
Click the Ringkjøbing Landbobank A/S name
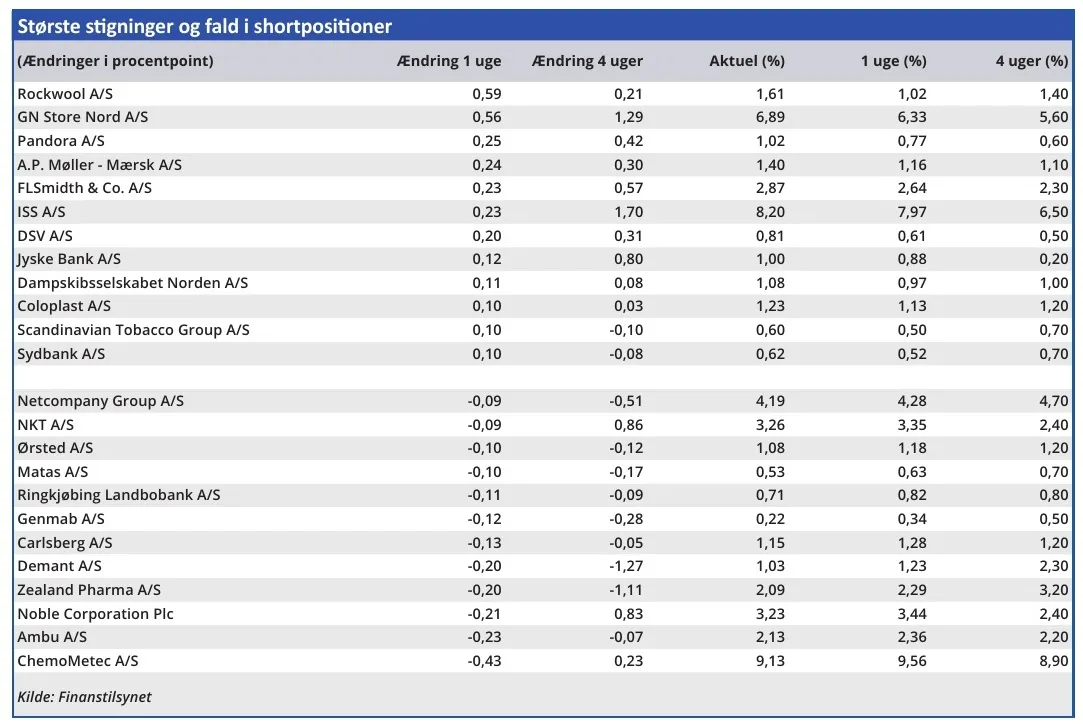(118, 495)
